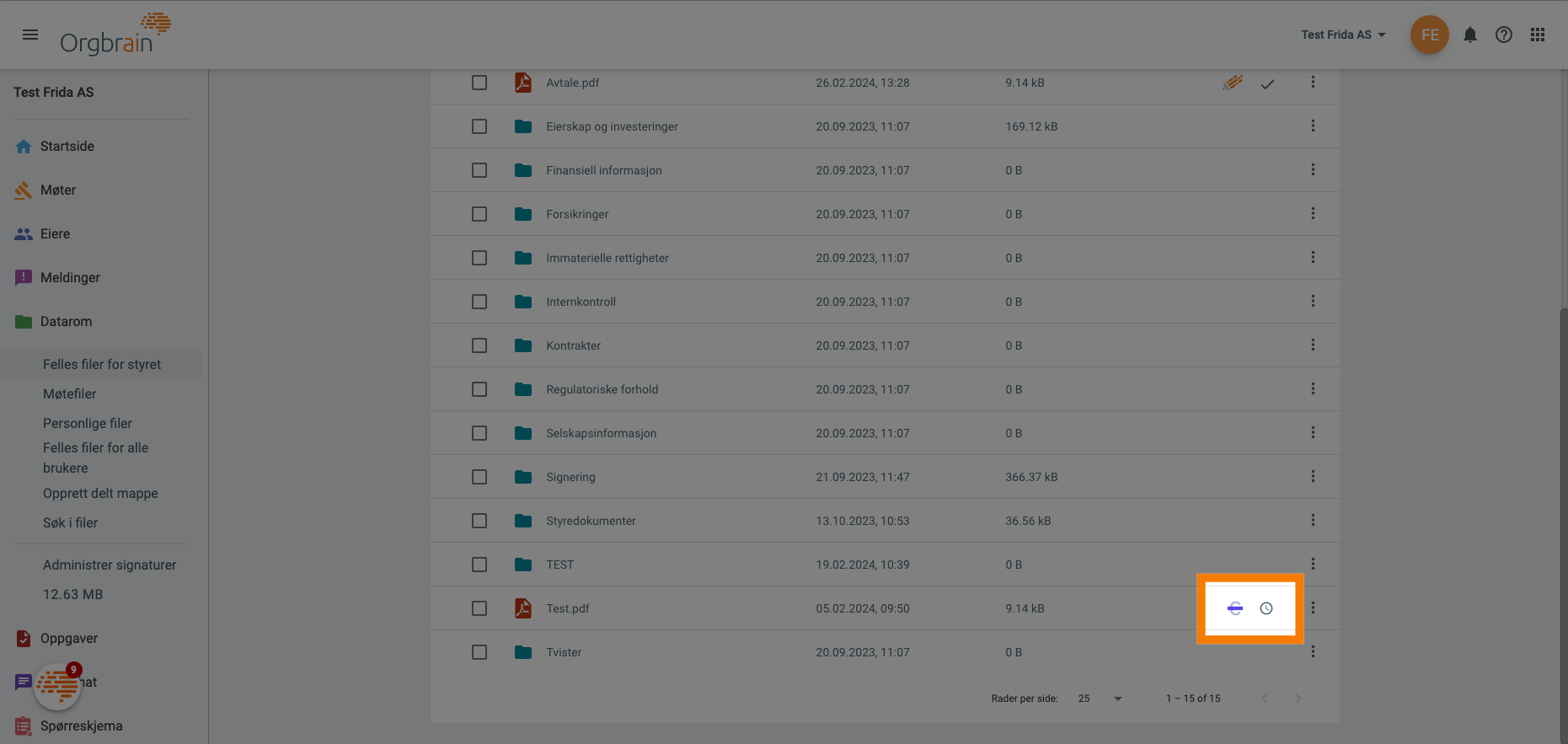Select Møtefiler in sidebar
The width and height of the screenshot is (1568, 744).
coord(70,393)
